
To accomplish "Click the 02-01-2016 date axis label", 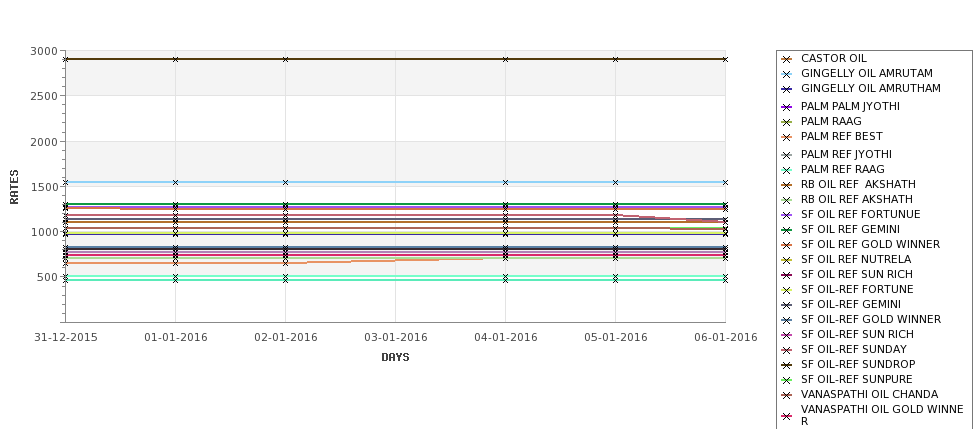I will pyautogui.click(x=285, y=337).
